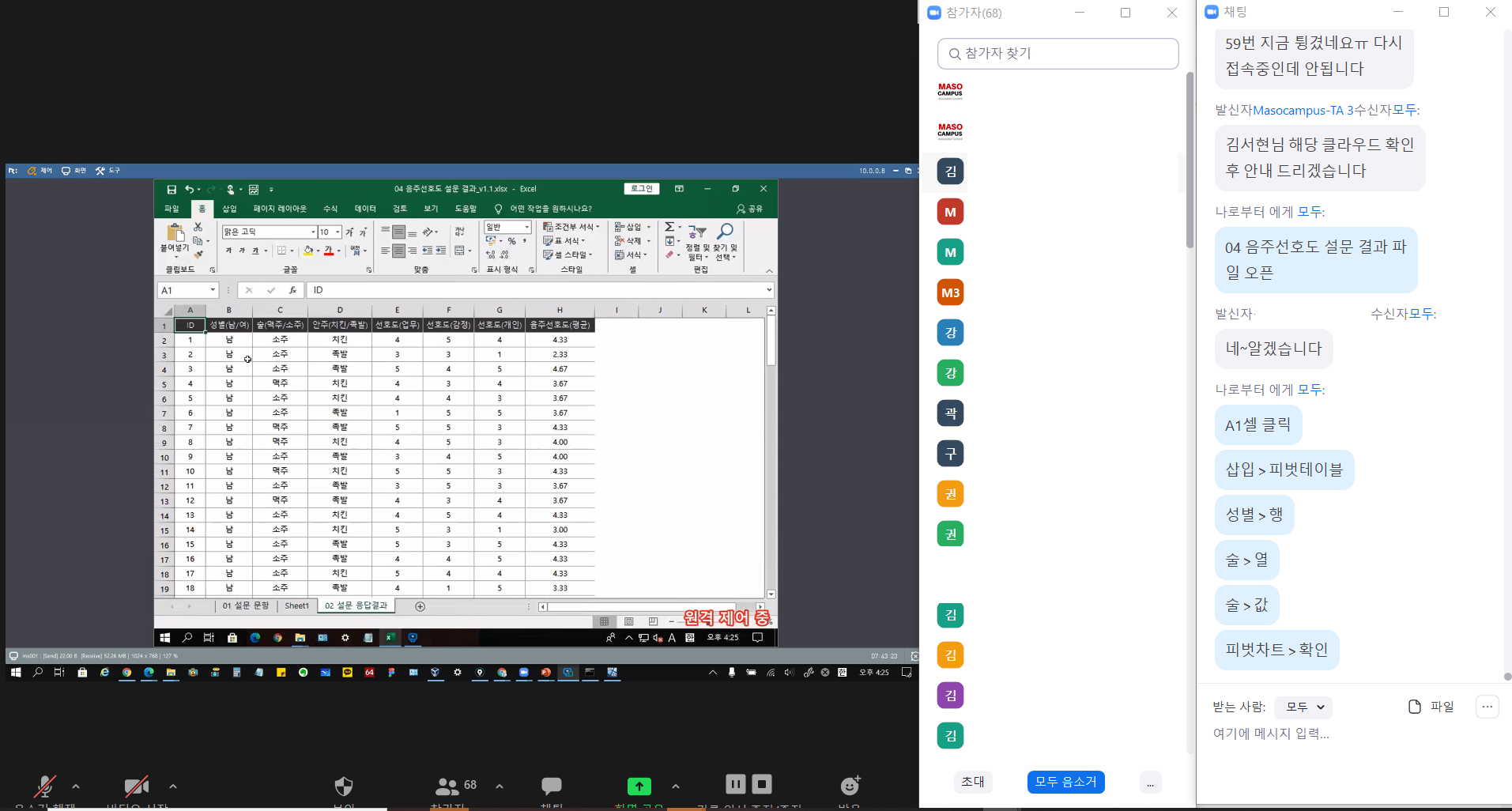Click the 모두 음소거 button
The image size is (1512, 811).
click(1065, 782)
